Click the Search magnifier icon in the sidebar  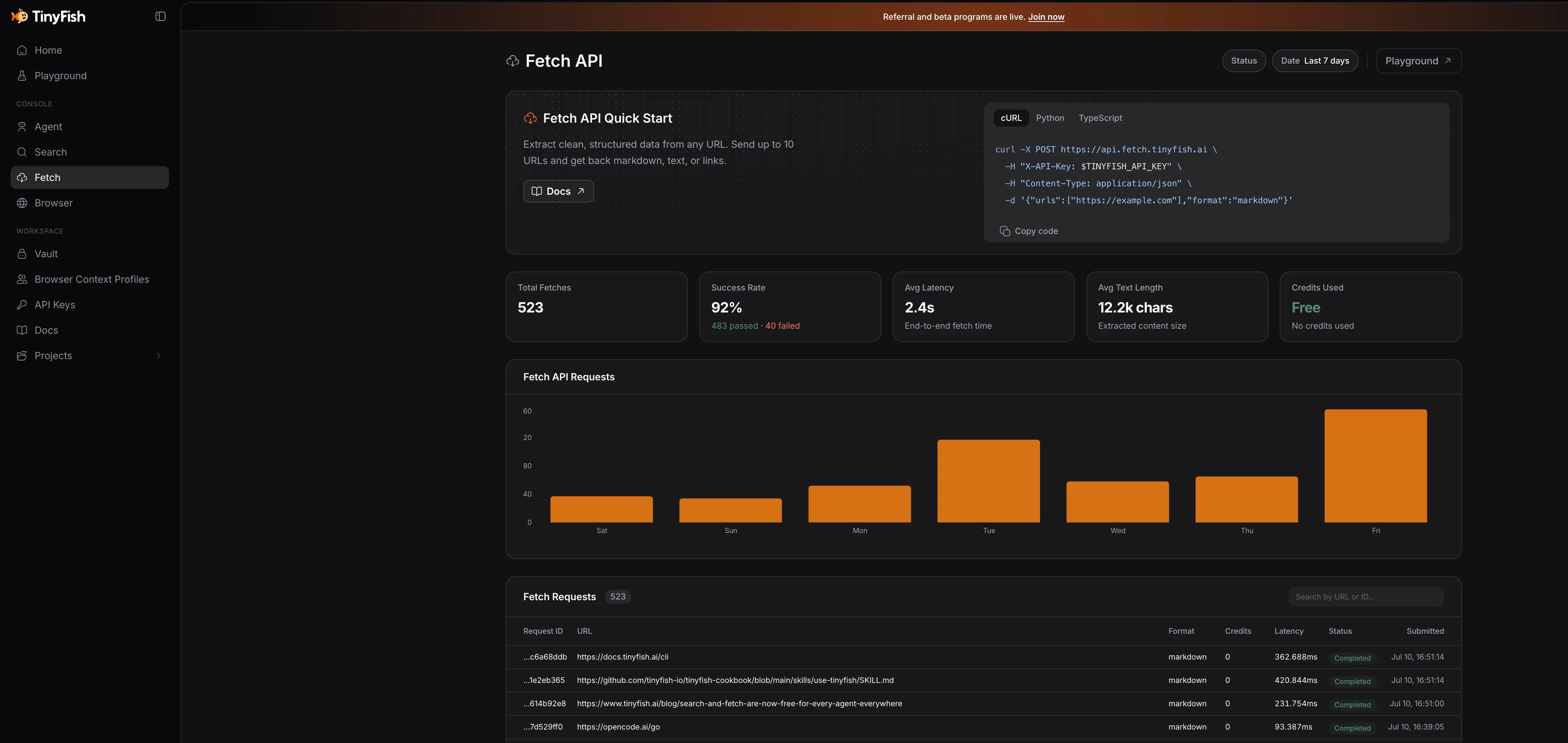pos(22,152)
